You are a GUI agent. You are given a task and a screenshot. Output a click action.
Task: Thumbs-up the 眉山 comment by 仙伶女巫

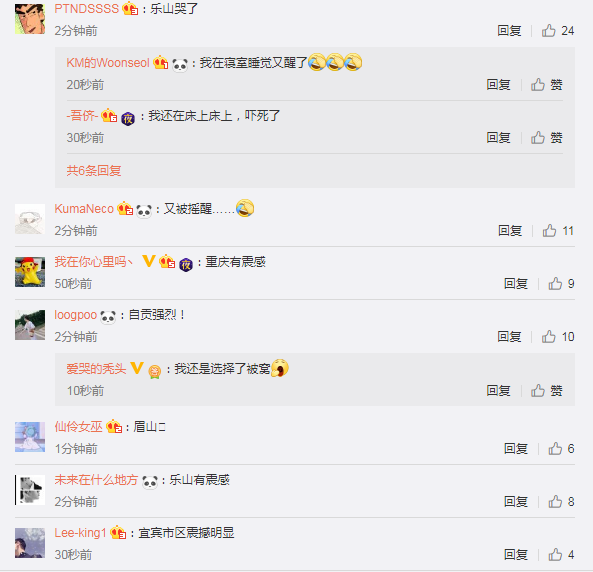pos(555,448)
